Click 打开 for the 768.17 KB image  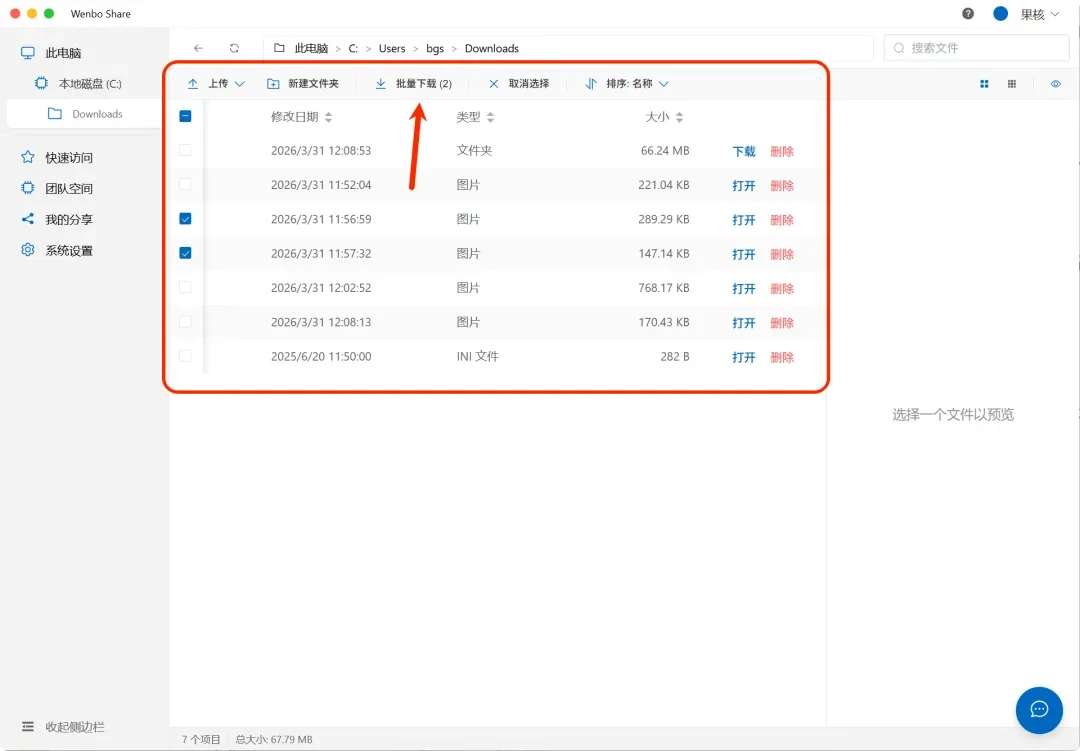click(x=744, y=288)
